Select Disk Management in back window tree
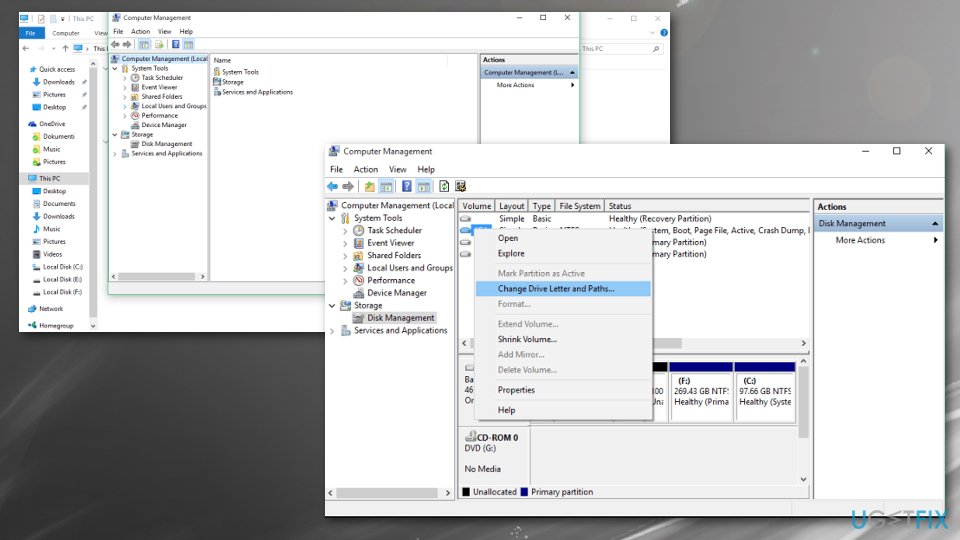 coord(167,144)
